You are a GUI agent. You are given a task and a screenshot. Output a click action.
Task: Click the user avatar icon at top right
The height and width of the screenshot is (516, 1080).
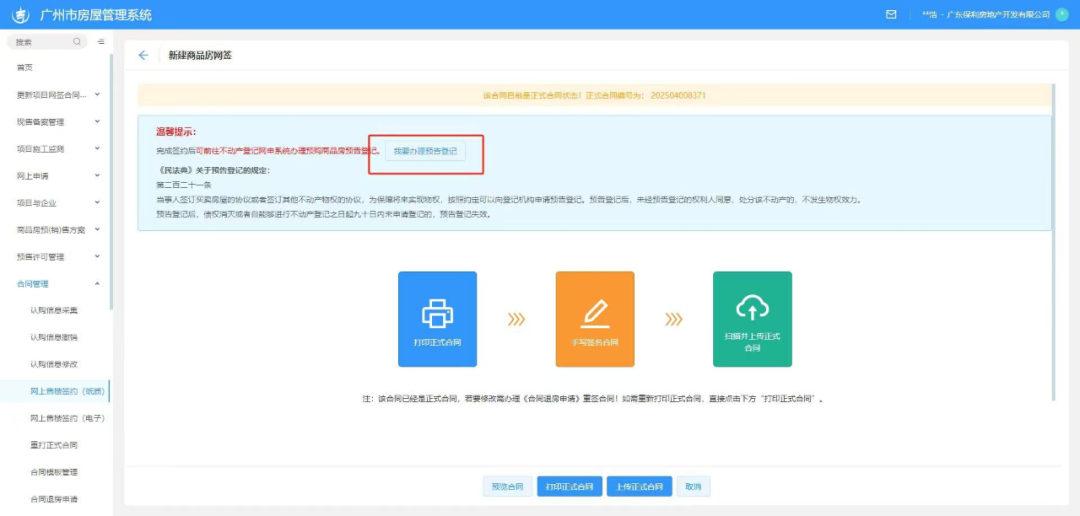coord(1062,14)
